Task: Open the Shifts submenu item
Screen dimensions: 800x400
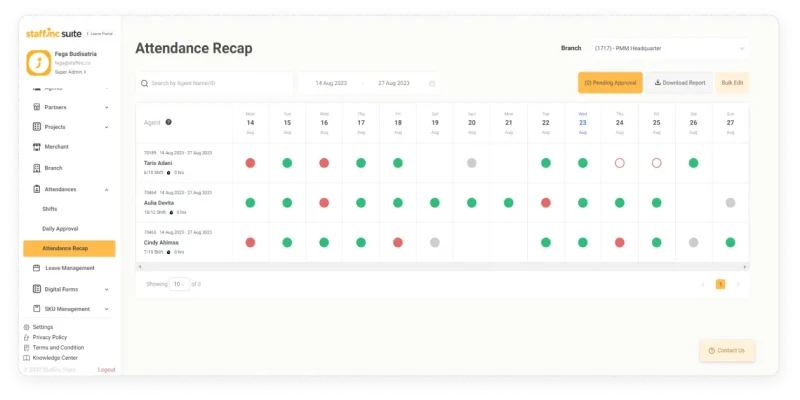Action: tap(49, 209)
